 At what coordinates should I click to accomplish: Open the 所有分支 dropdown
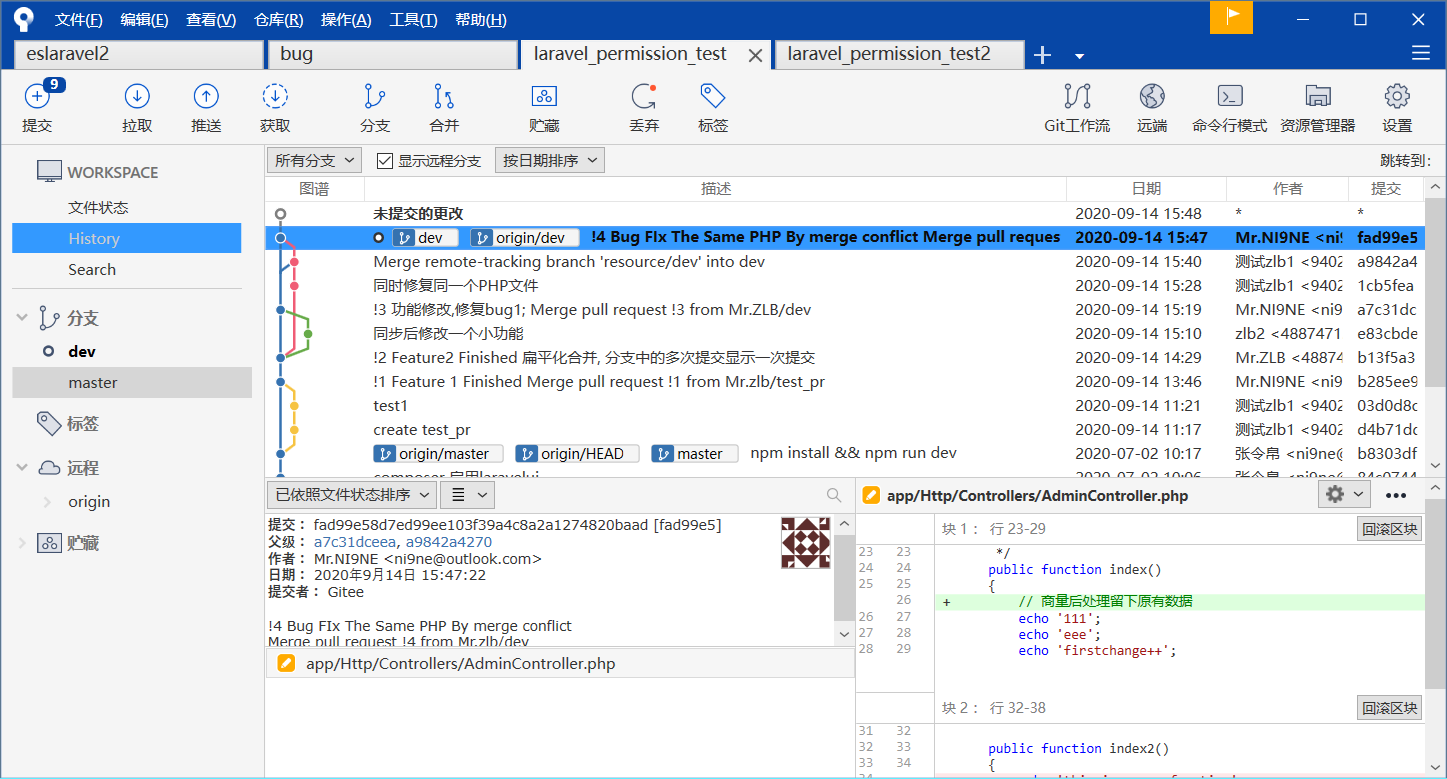click(315, 160)
